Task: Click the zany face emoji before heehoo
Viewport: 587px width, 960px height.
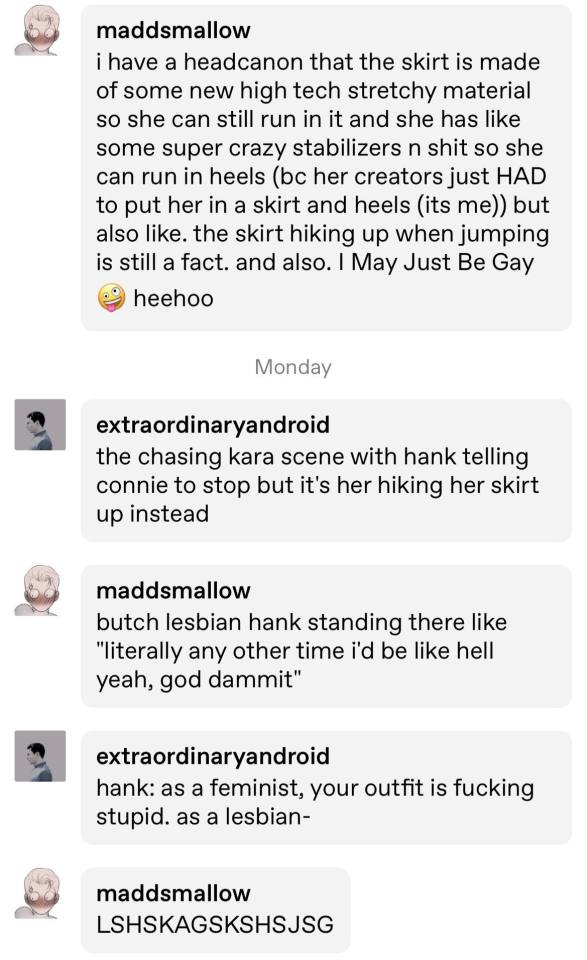Action: (111, 298)
